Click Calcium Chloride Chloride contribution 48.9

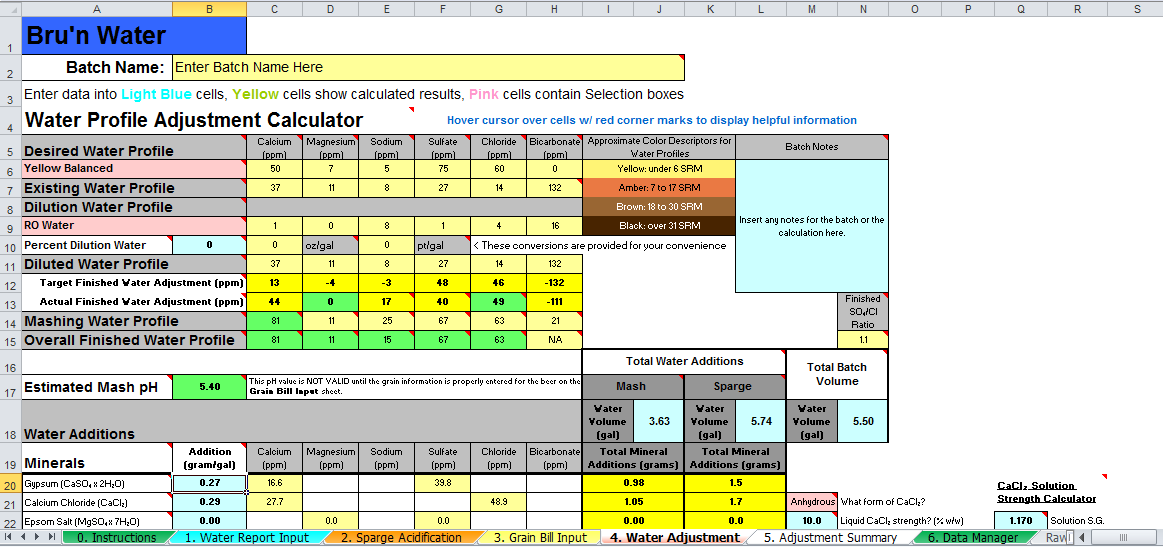pyautogui.click(x=498, y=502)
